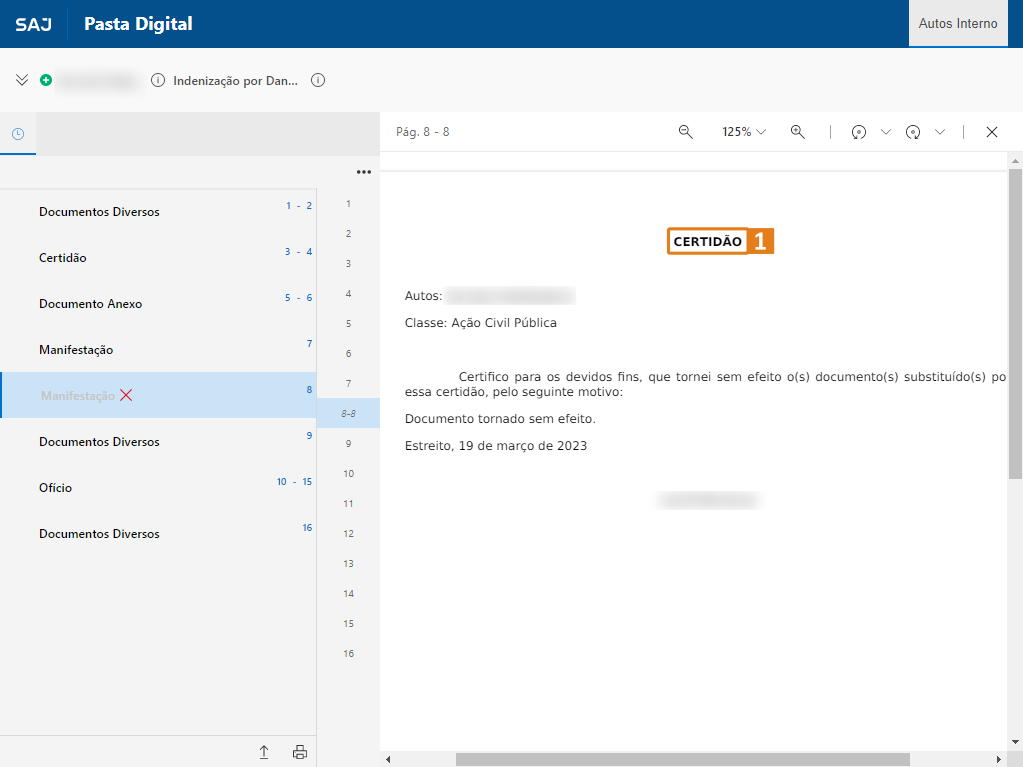
Task: Open info icon after Indenização text
Action: (x=318, y=80)
